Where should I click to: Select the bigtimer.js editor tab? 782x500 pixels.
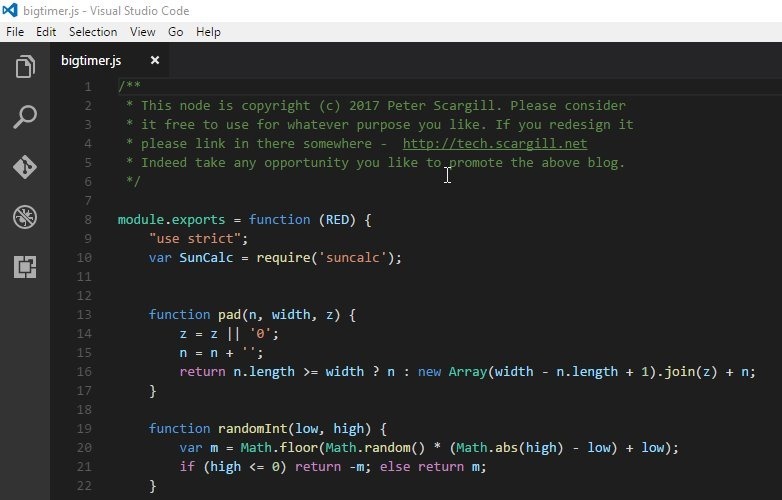(x=91, y=60)
